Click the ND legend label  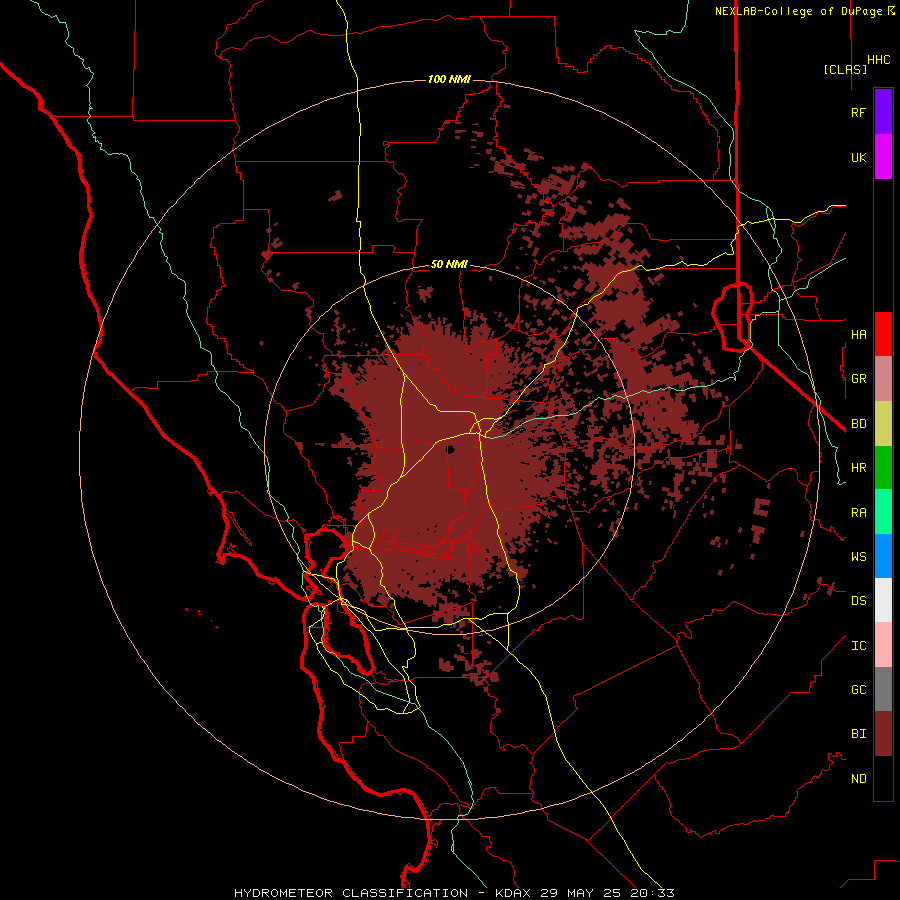[858, 779]
